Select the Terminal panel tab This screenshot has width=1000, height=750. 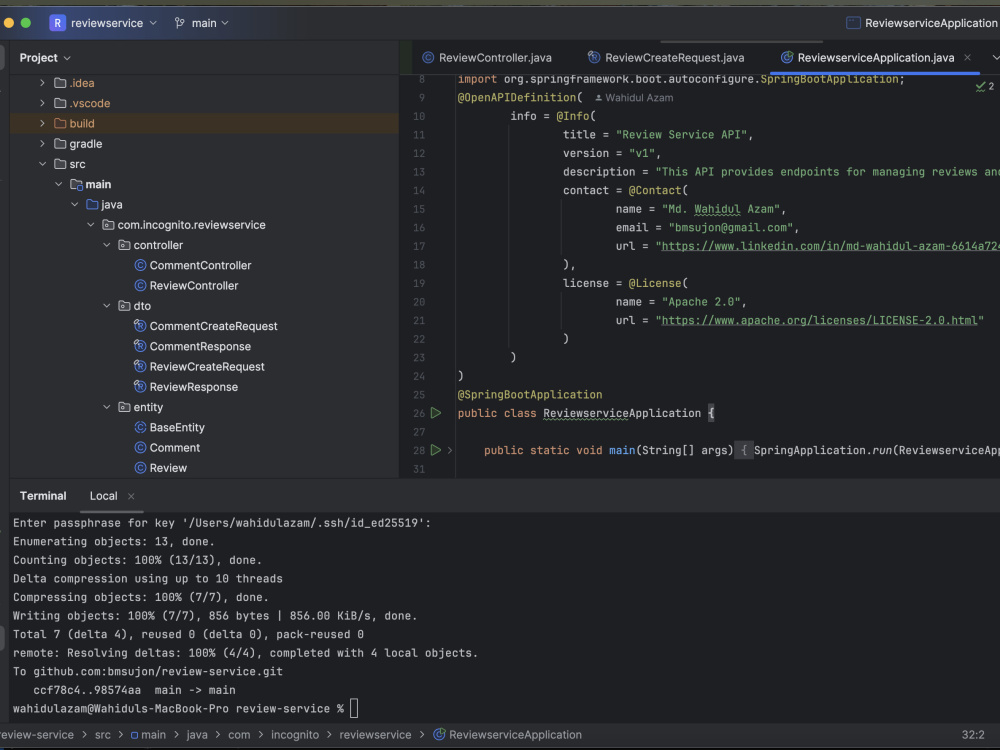coord(43,496)
